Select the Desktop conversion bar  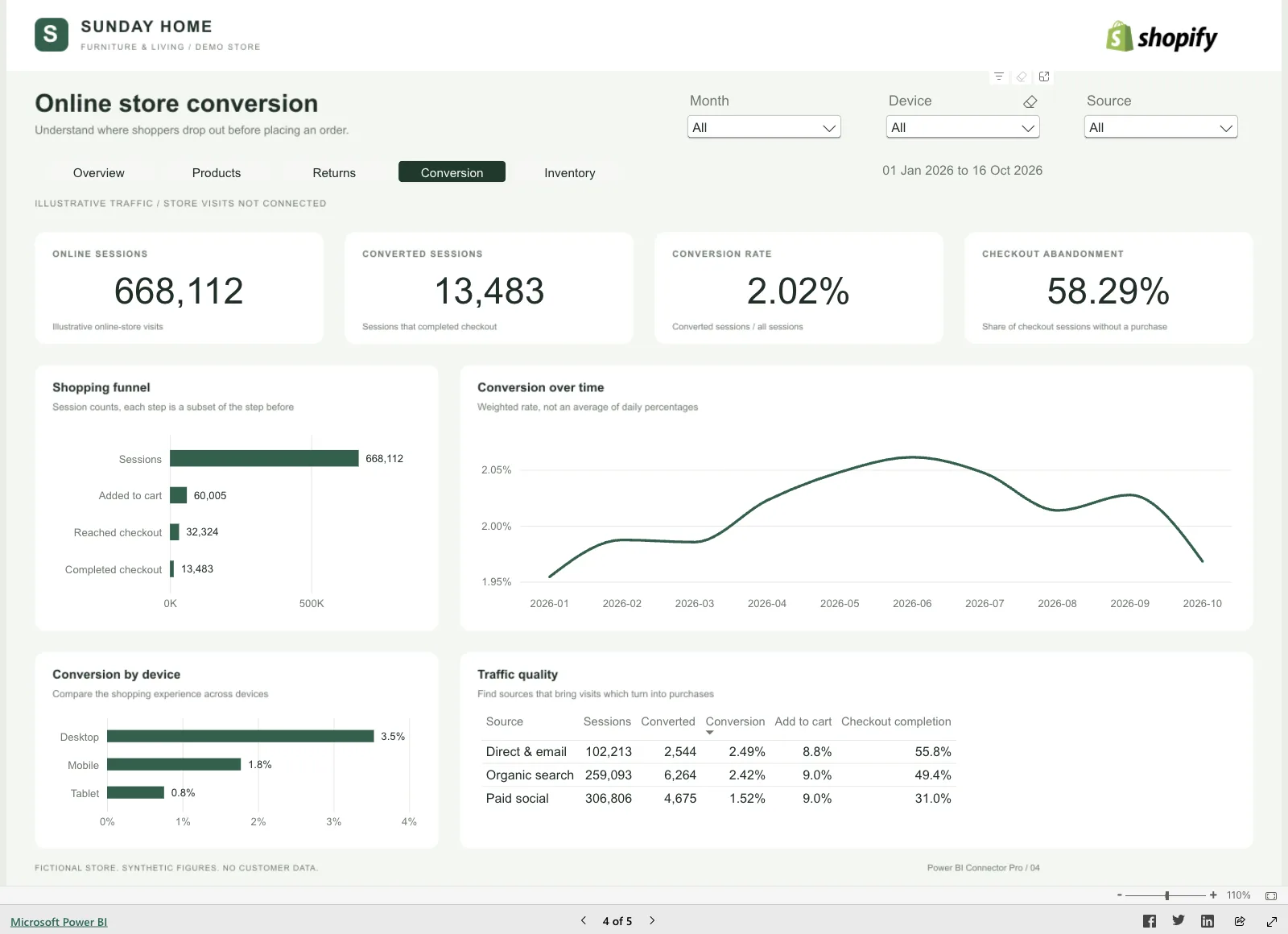coord(241,736)
